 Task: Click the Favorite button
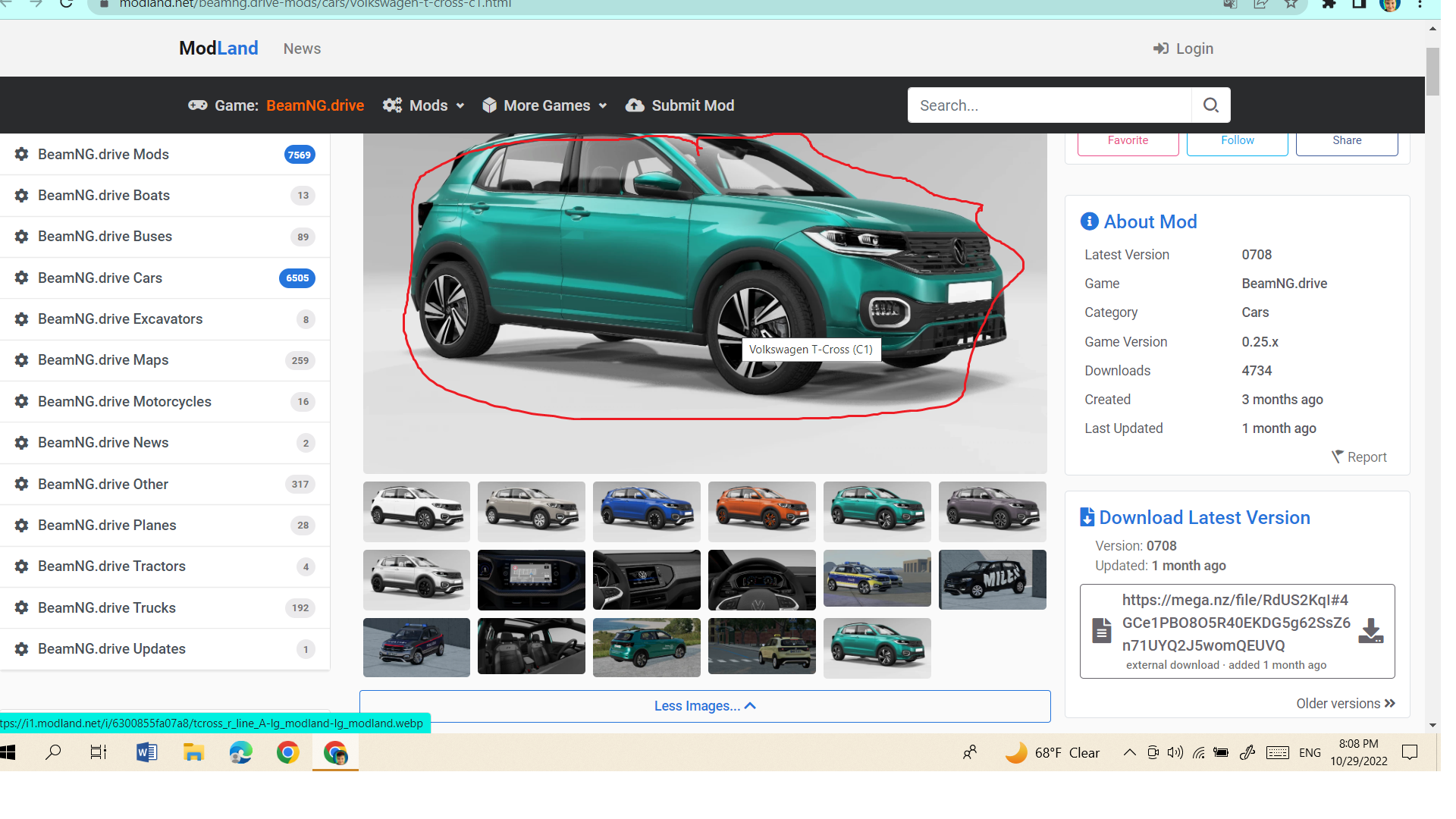click(x=1128, y=142)
